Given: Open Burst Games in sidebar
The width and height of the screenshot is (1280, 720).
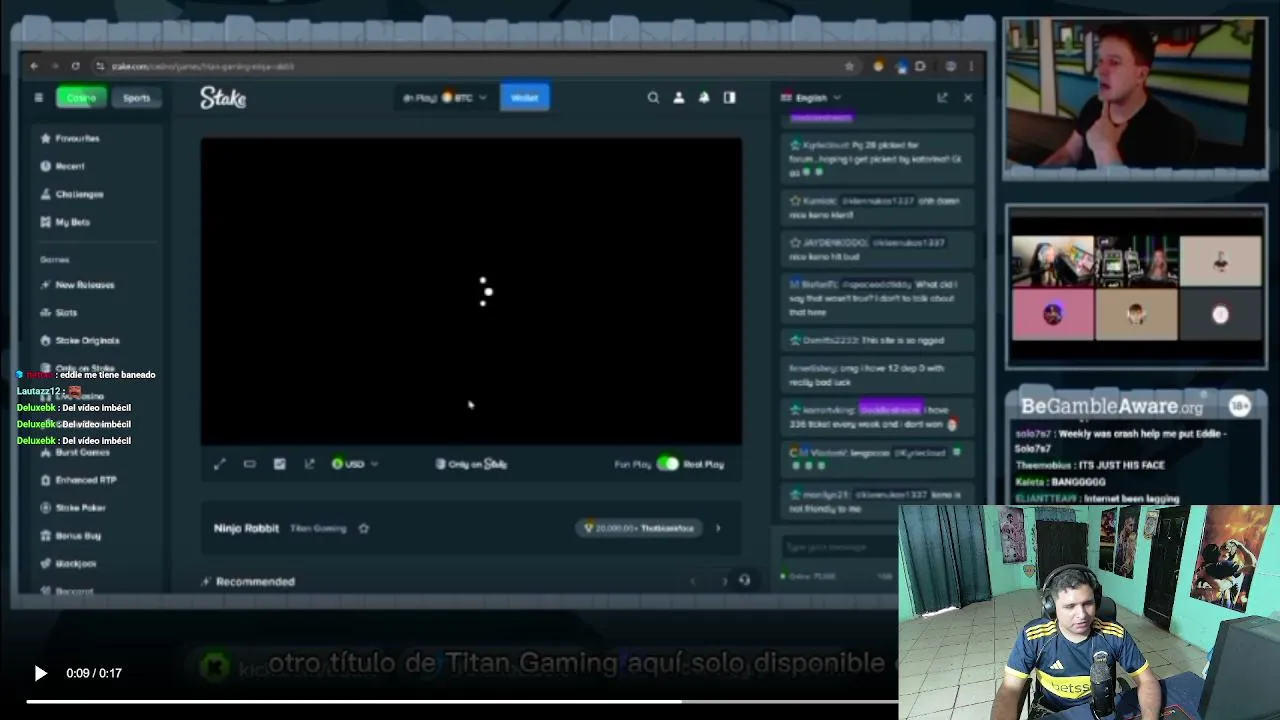Looking at the screenshot, I should pos(75,452).
